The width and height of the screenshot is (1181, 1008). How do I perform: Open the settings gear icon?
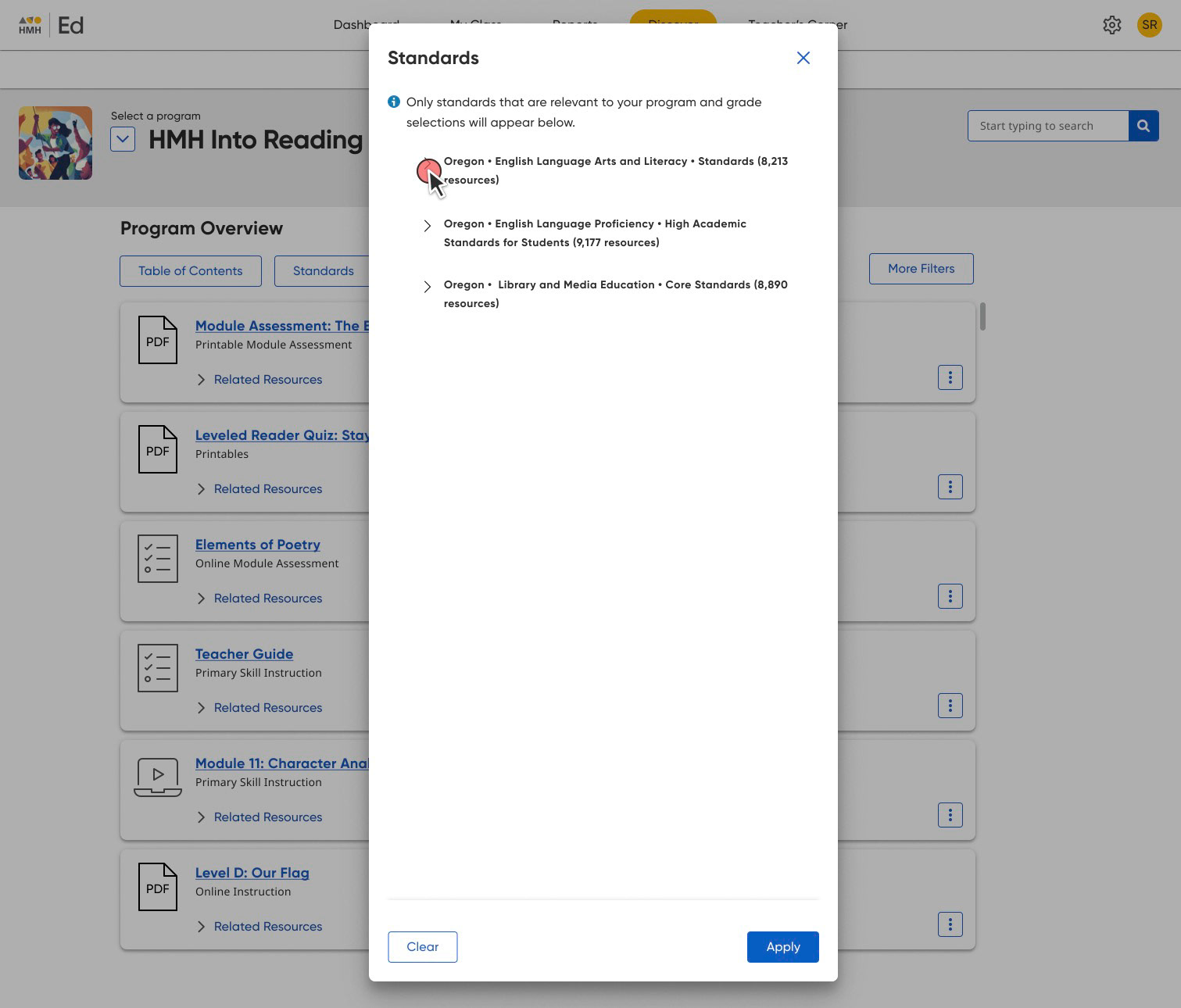point(1112,25)
